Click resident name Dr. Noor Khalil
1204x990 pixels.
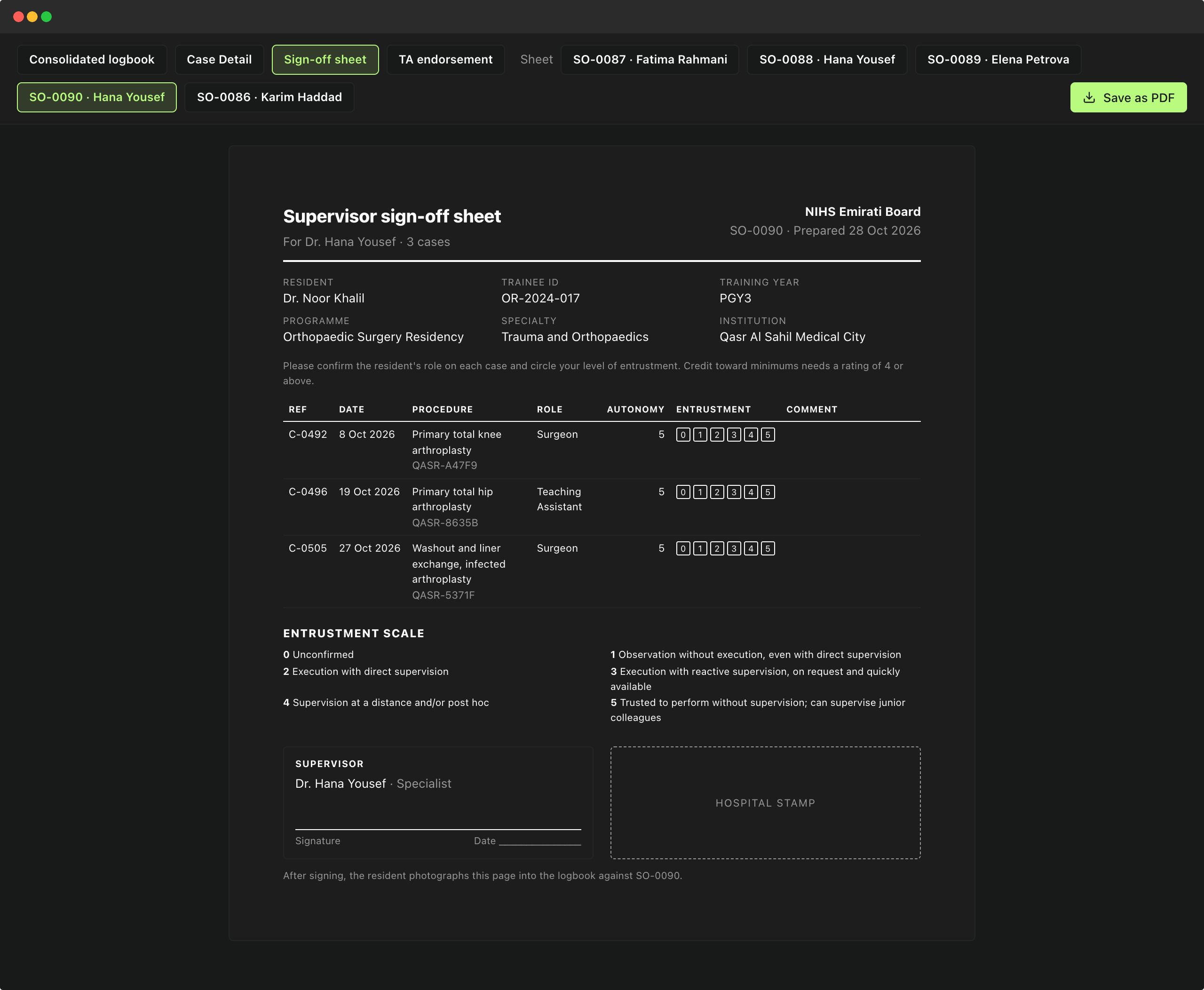[x=324, y=298]
